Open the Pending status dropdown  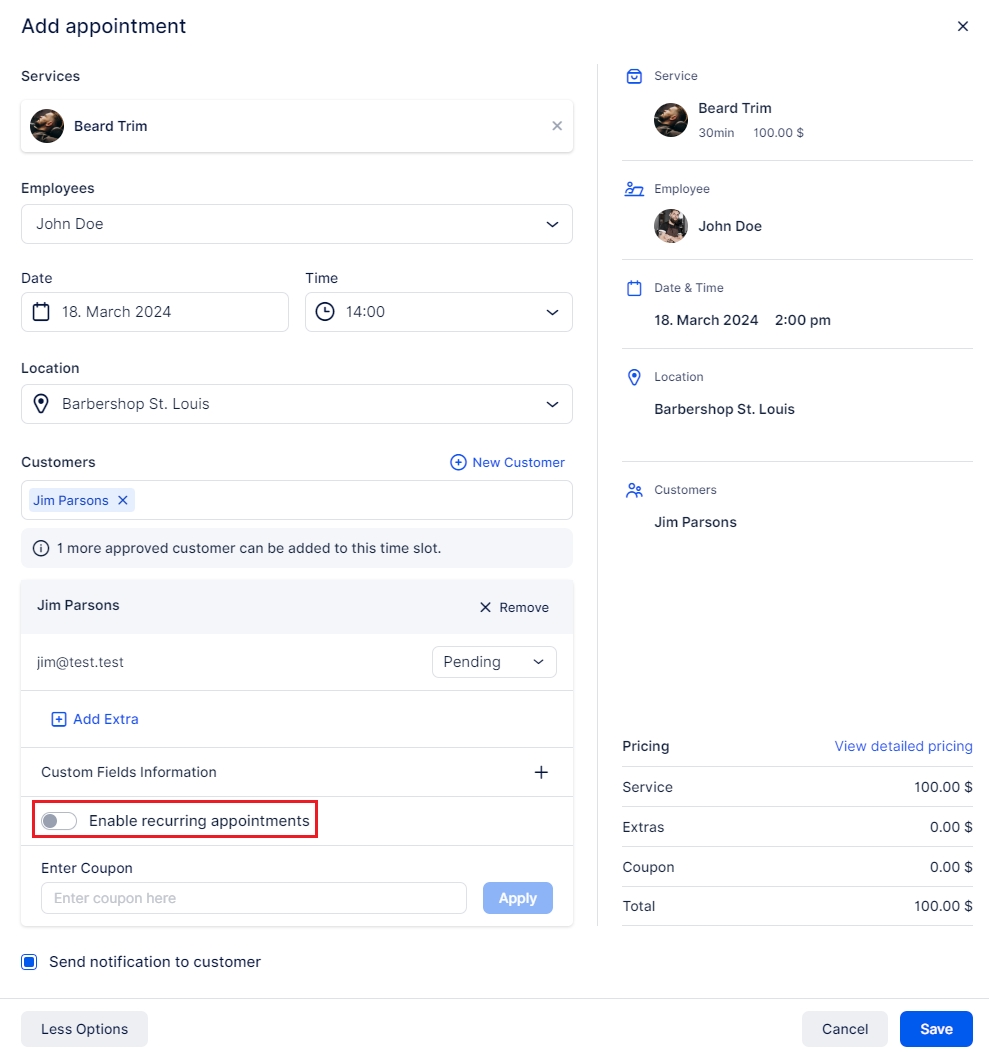click(494, 662)
